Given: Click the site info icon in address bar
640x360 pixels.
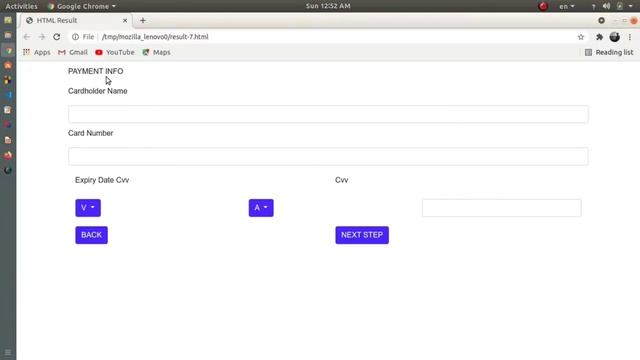Looking at the screenshot, I should (75, 37).
